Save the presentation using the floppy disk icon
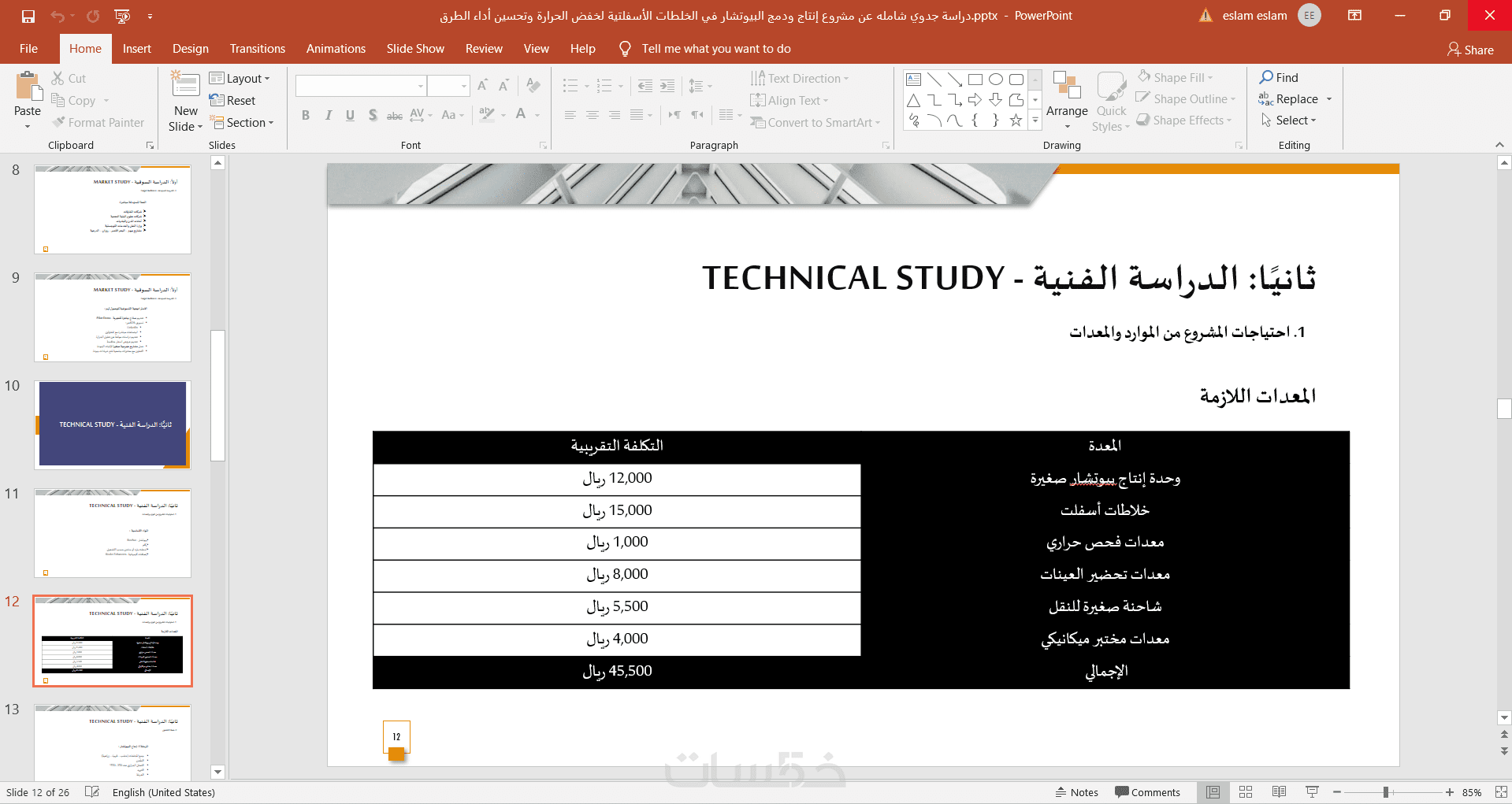1512x804 pixels. pos(28,16)
